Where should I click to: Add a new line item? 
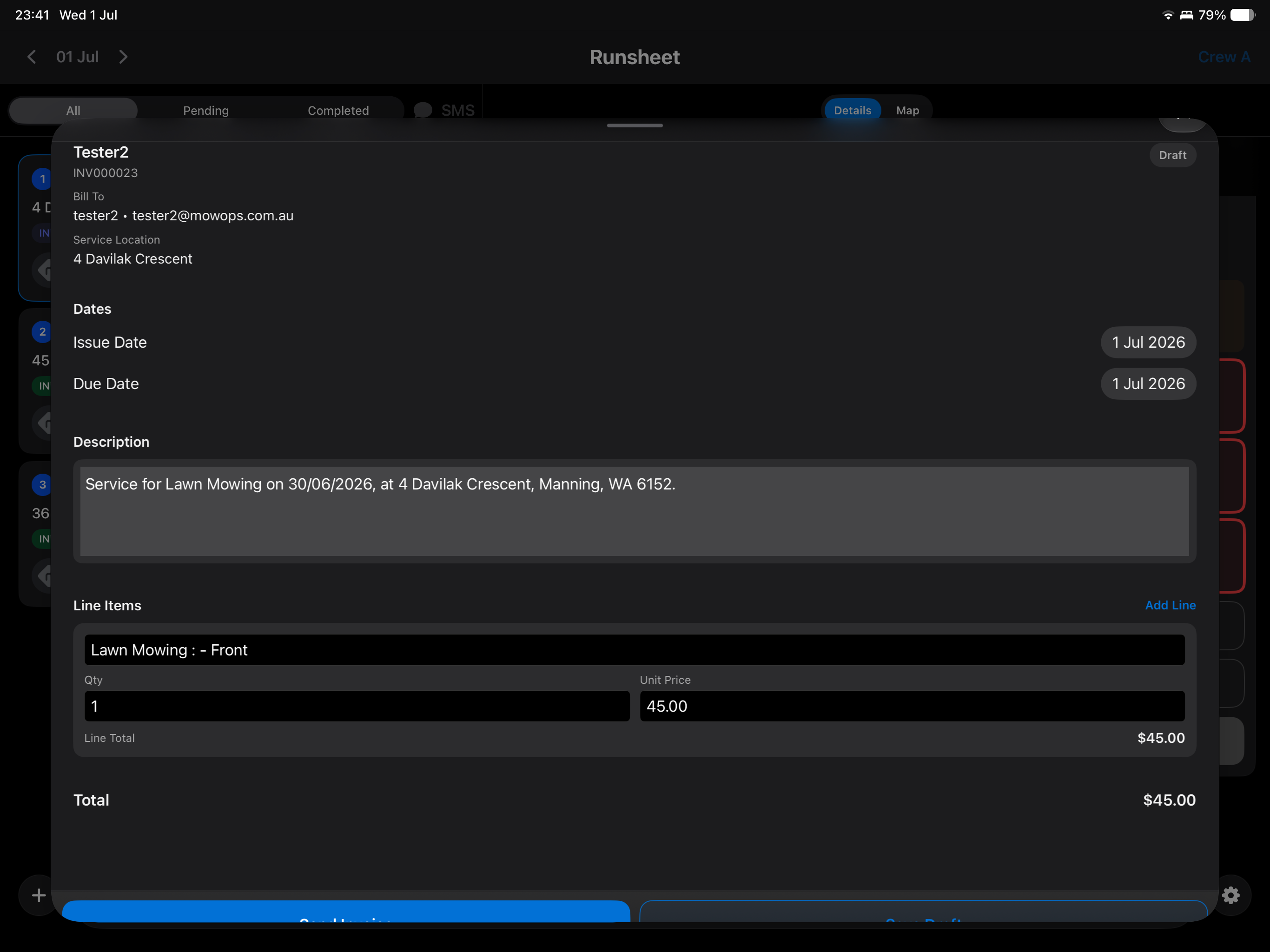tap(1170, 605)
